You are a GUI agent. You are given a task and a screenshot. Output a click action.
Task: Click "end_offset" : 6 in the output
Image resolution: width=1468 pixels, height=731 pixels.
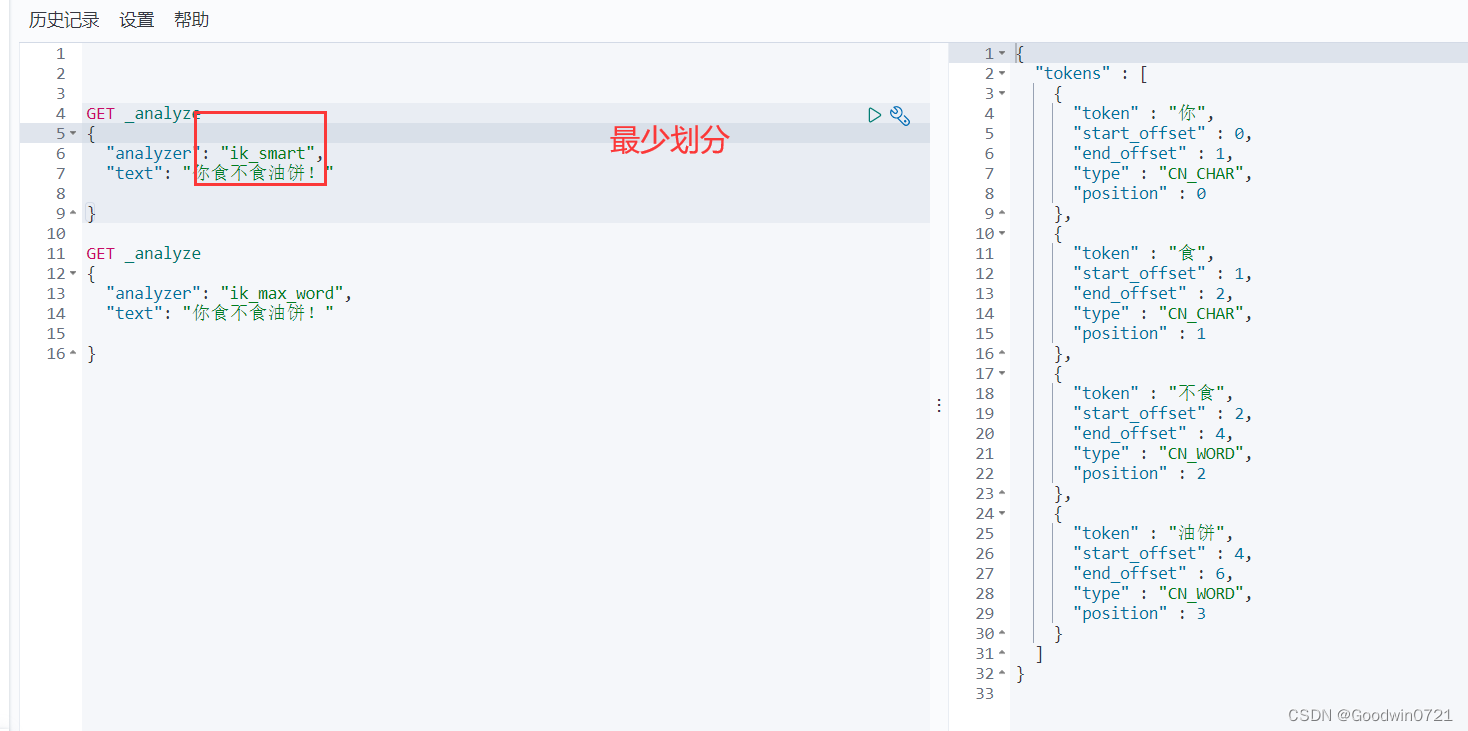(1149, 573)
